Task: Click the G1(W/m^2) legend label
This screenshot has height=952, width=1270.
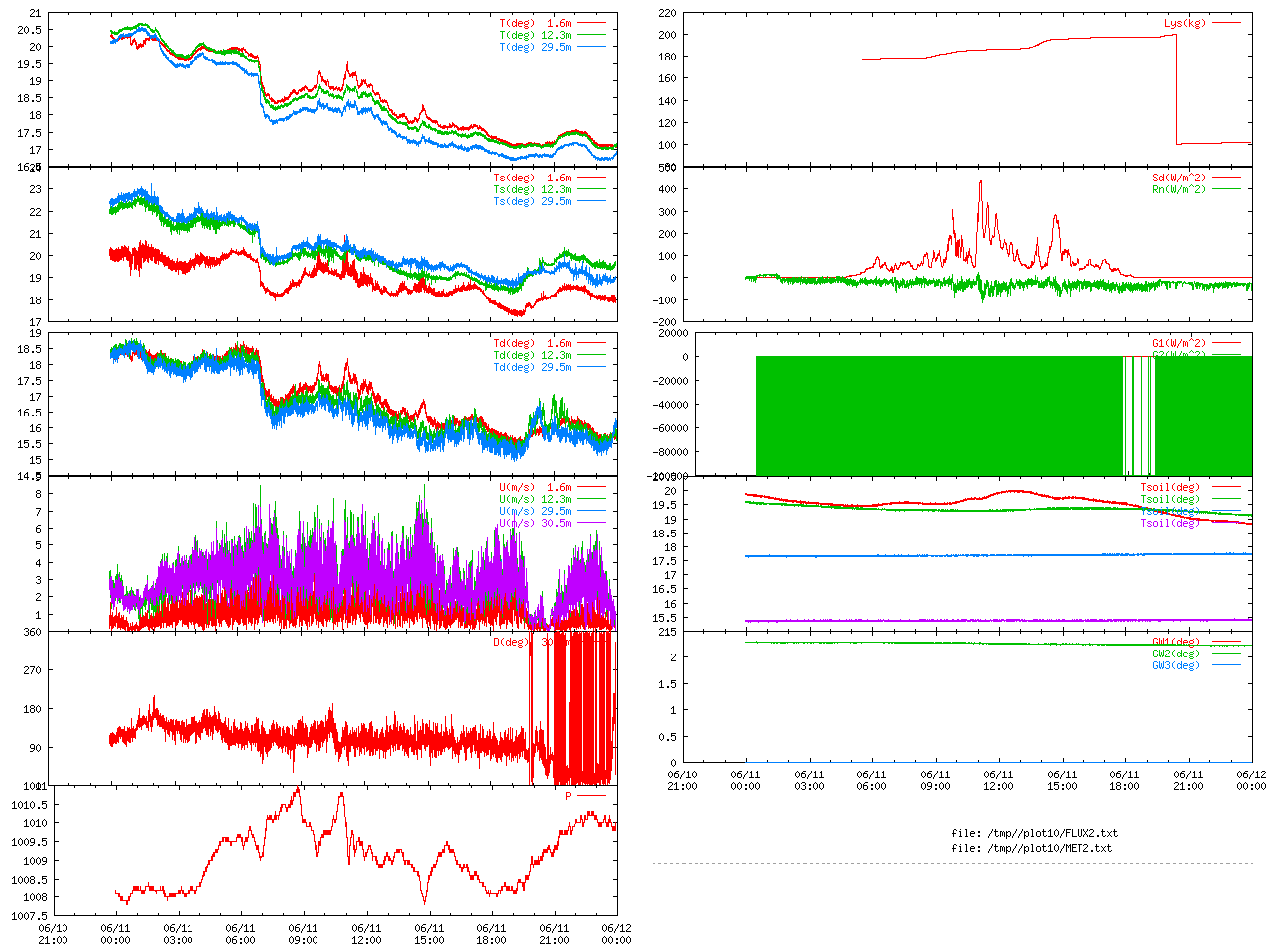Action: [1179, 343]
